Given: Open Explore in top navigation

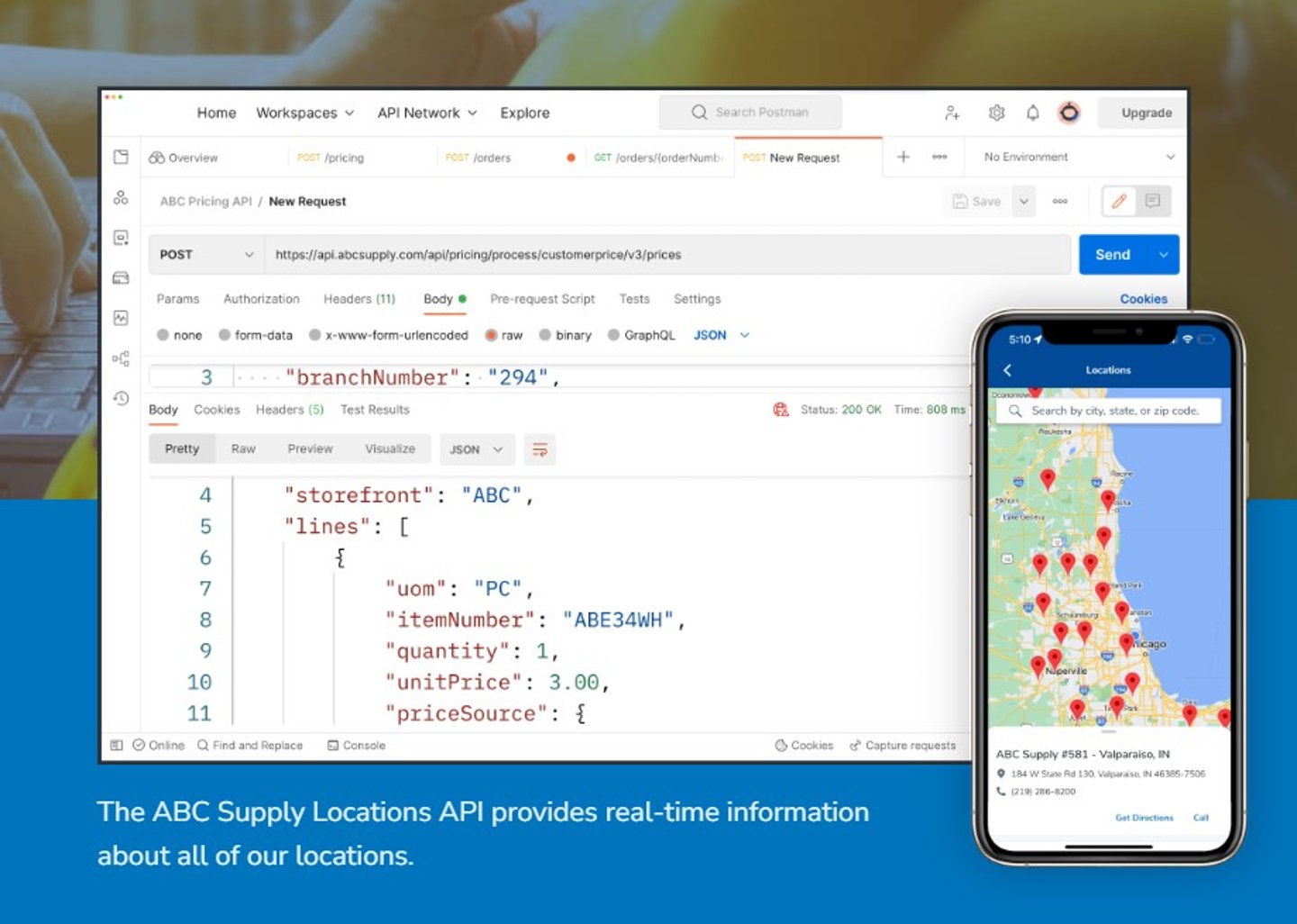Looking at the screenshot, I should pos(525,113).
